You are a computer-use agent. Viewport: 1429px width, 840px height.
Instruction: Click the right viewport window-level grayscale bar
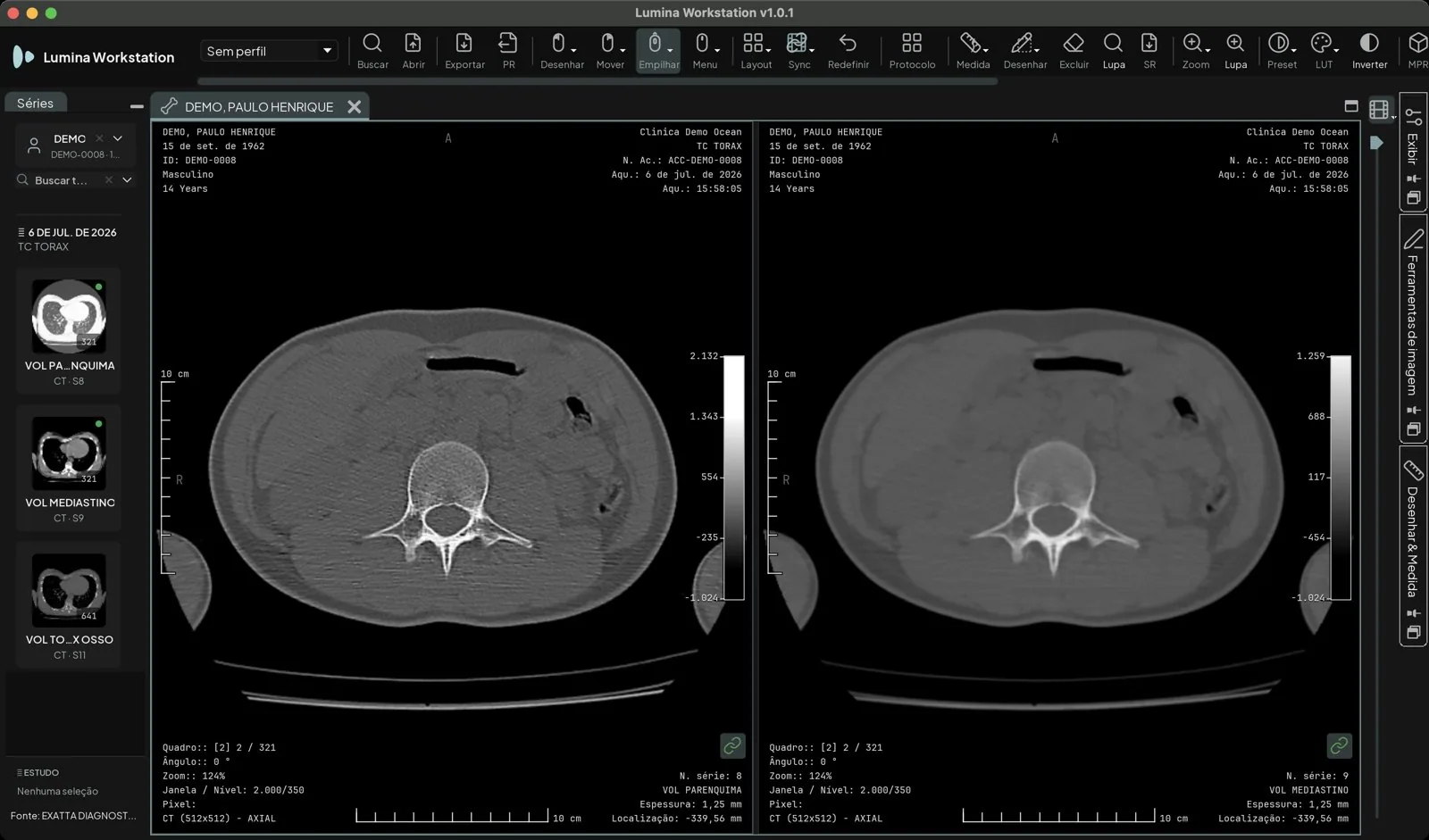(1341, 478)
